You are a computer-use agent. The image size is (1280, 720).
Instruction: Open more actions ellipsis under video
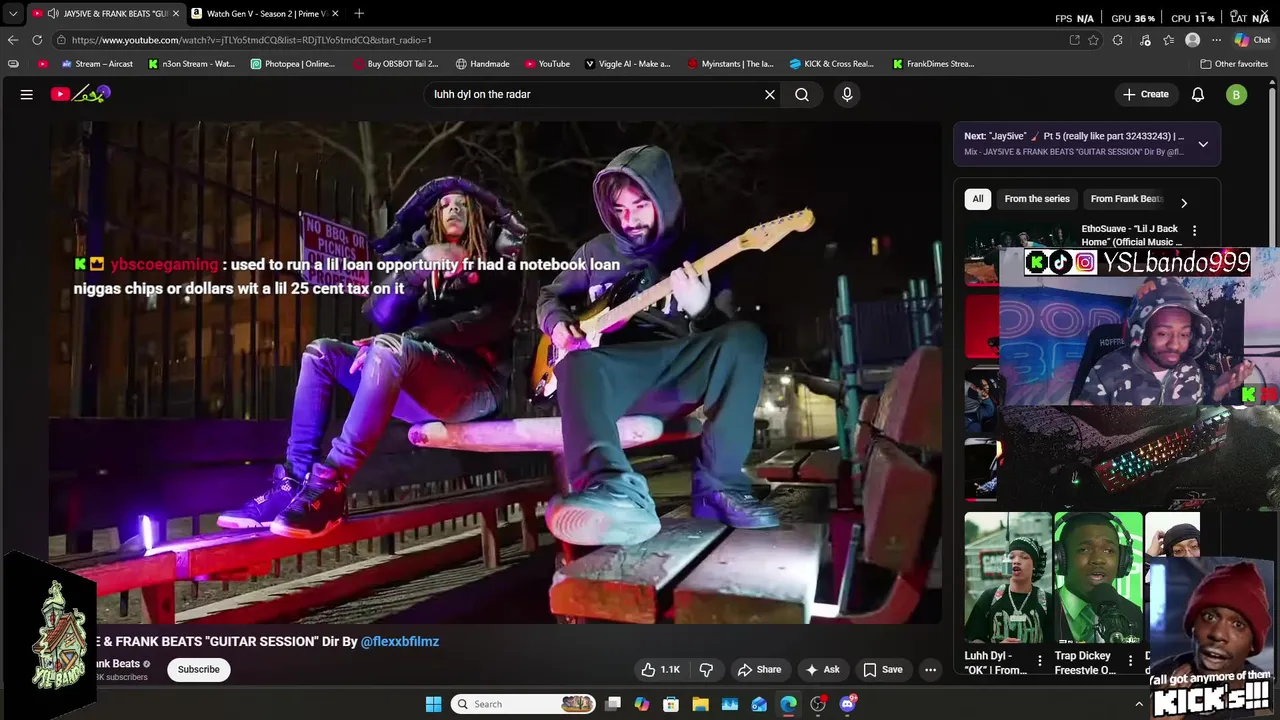(x=931, y=669)
